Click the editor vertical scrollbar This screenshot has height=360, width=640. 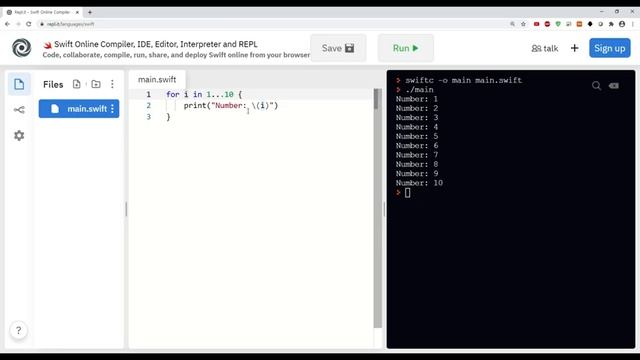[378, 208]
